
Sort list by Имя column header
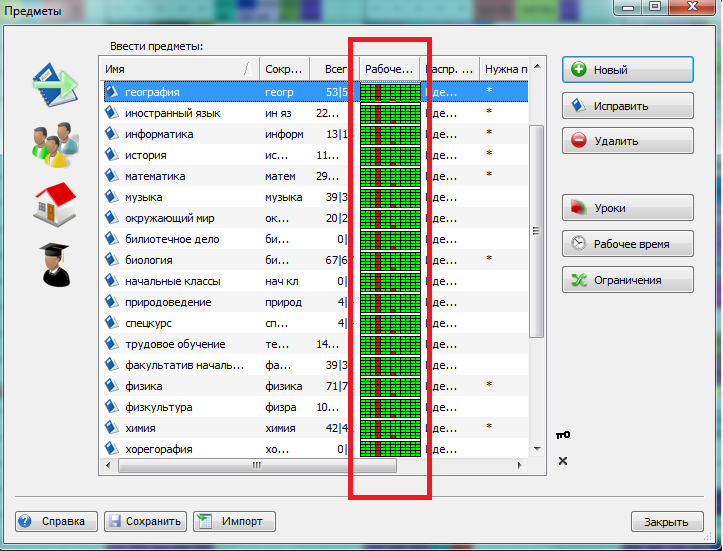(175, 69)
